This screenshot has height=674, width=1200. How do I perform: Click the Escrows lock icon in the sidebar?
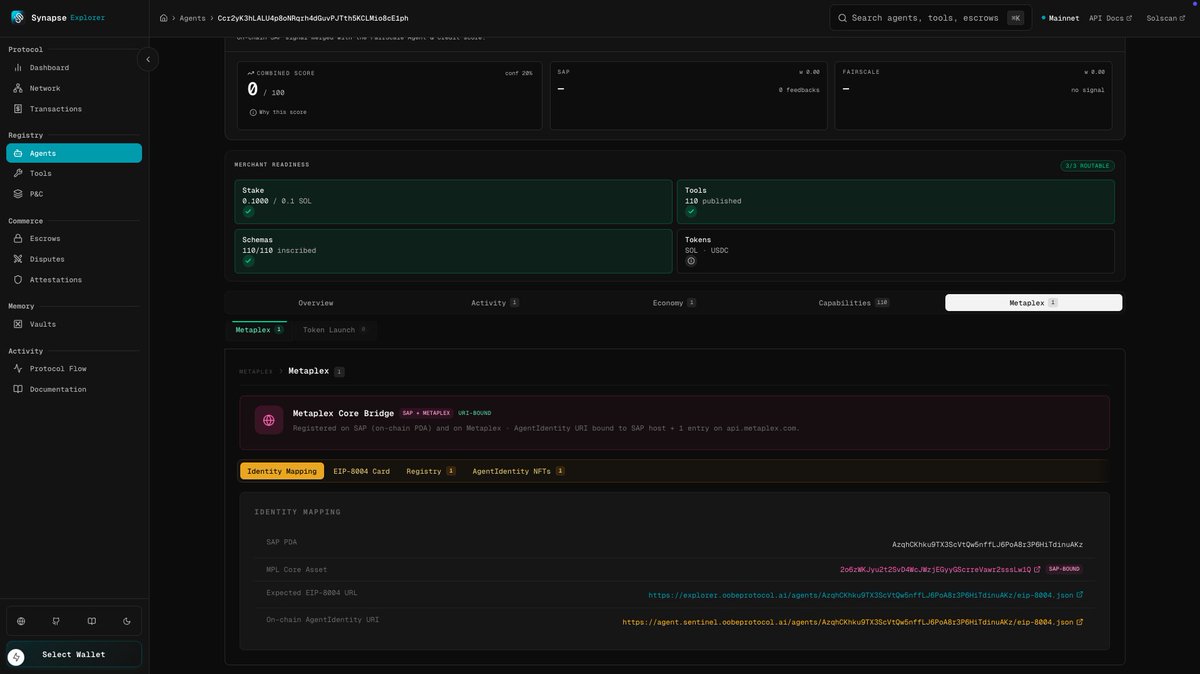pos(18,238)
